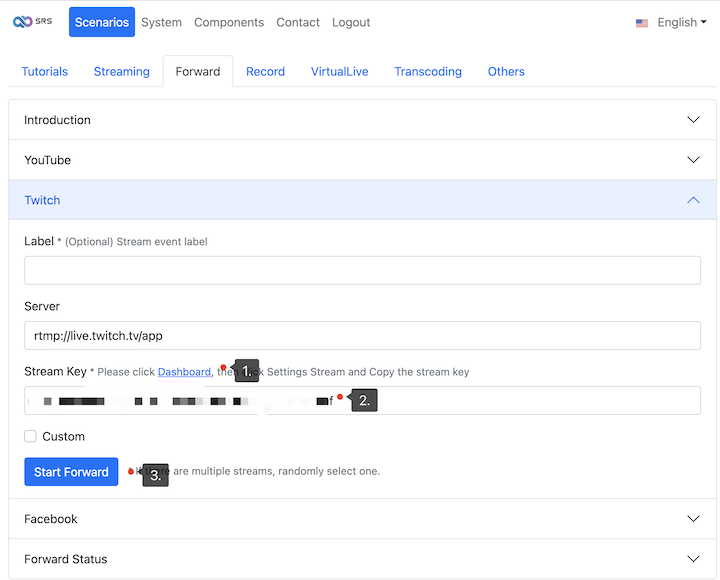Switch to the Tutorials tab

(45, 71)
